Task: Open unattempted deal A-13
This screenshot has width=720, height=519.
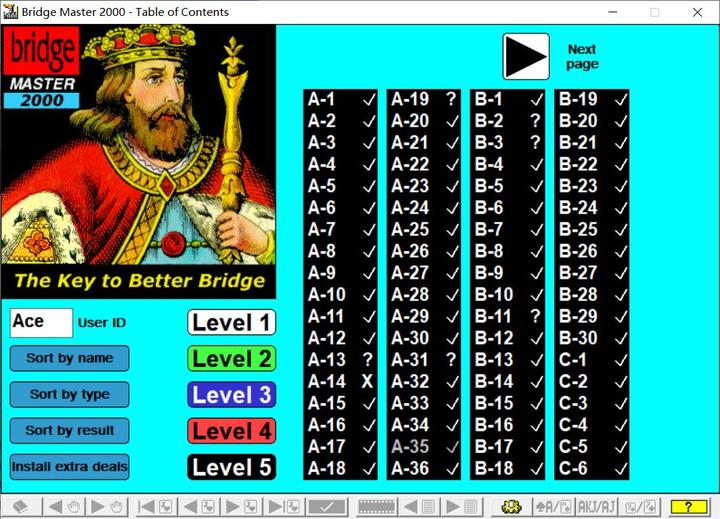Action: tap(340, 360)
